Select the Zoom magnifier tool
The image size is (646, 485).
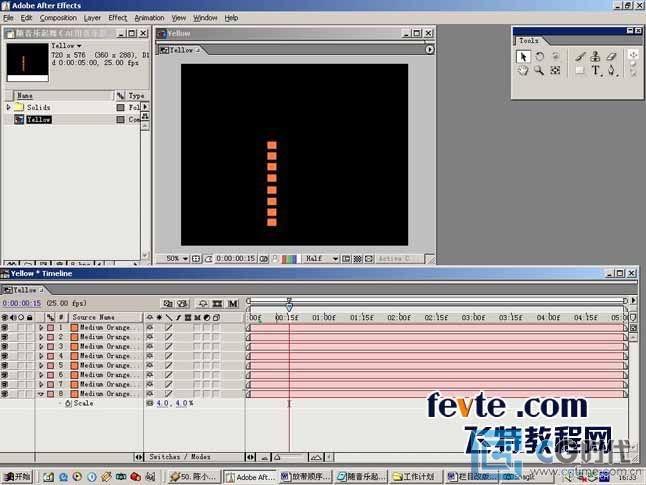tap(539, 70)
